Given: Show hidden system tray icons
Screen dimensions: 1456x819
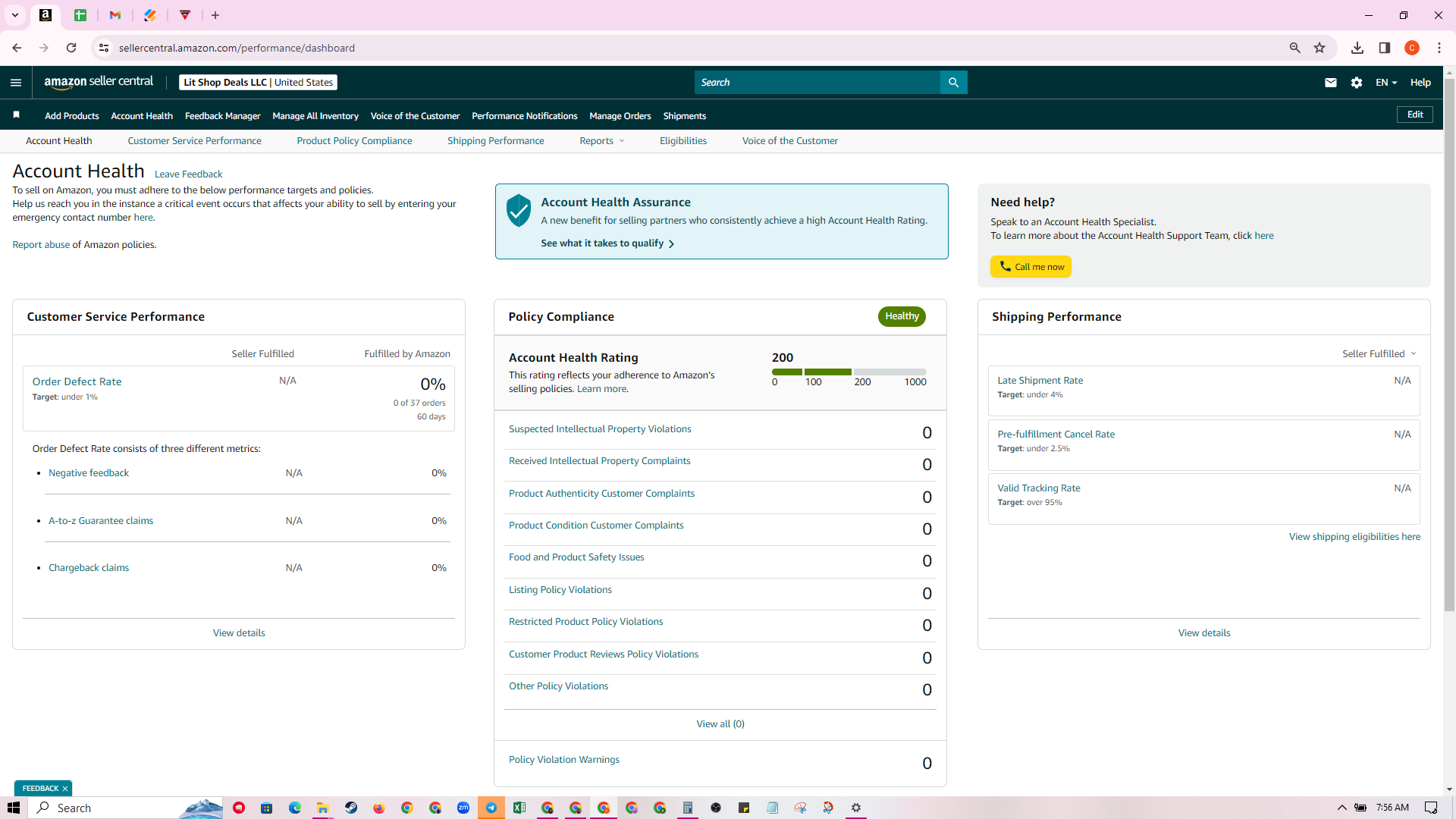Looking at the screenshot, I should 1342,808.
